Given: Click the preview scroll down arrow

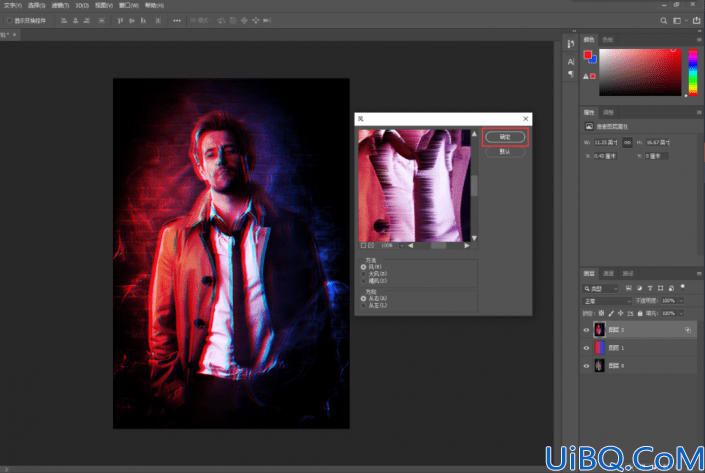Looking at the screenshot, I should coord(474,238).
